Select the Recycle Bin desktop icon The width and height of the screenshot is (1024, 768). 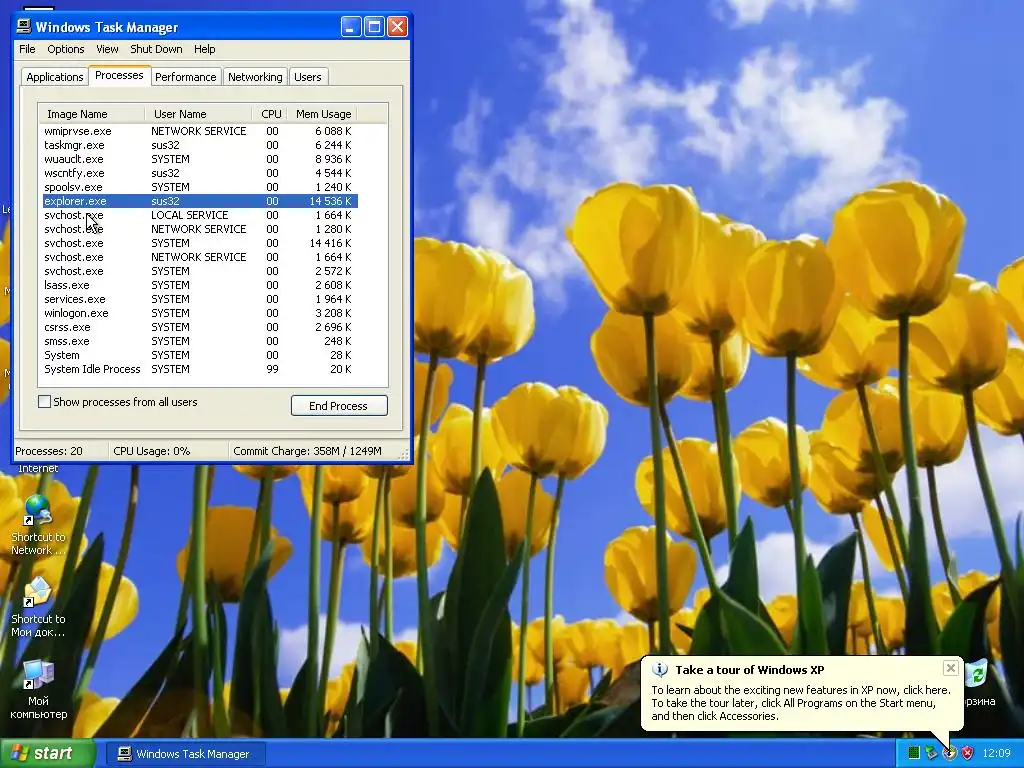[978, 682]
